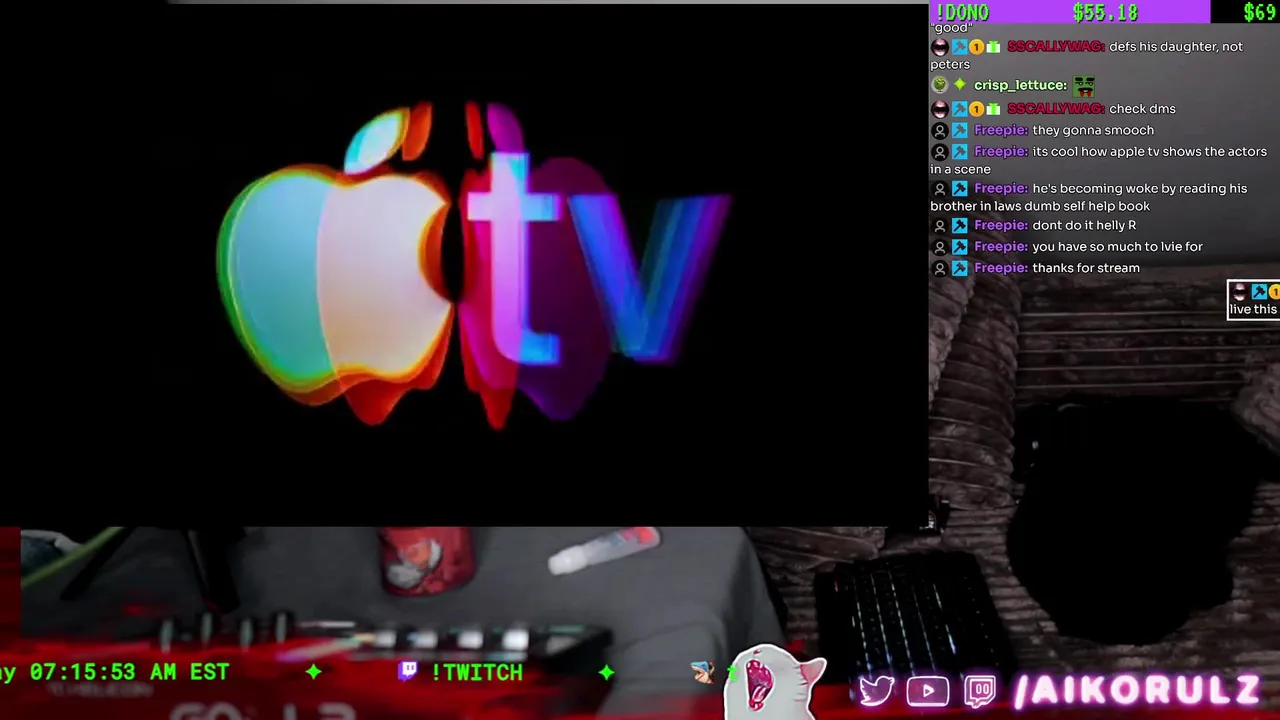
Task: Click the $69 goal amount in corner
Action: click(1260, 12)
